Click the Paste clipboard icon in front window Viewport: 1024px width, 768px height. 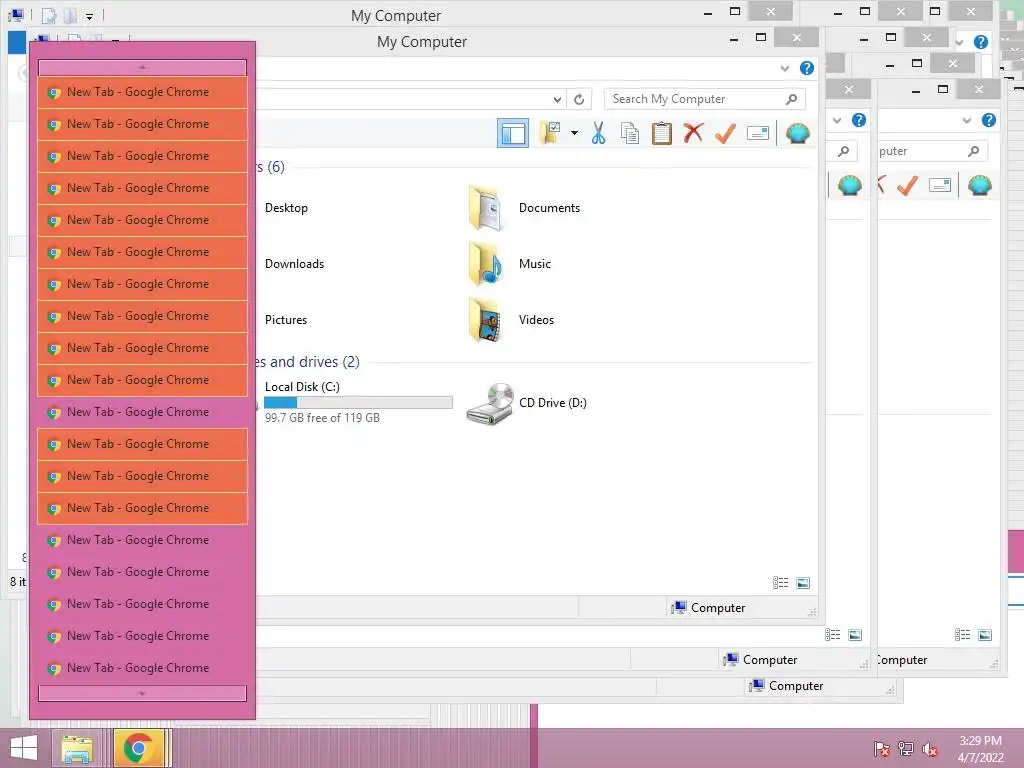click(x=662, y=133)
